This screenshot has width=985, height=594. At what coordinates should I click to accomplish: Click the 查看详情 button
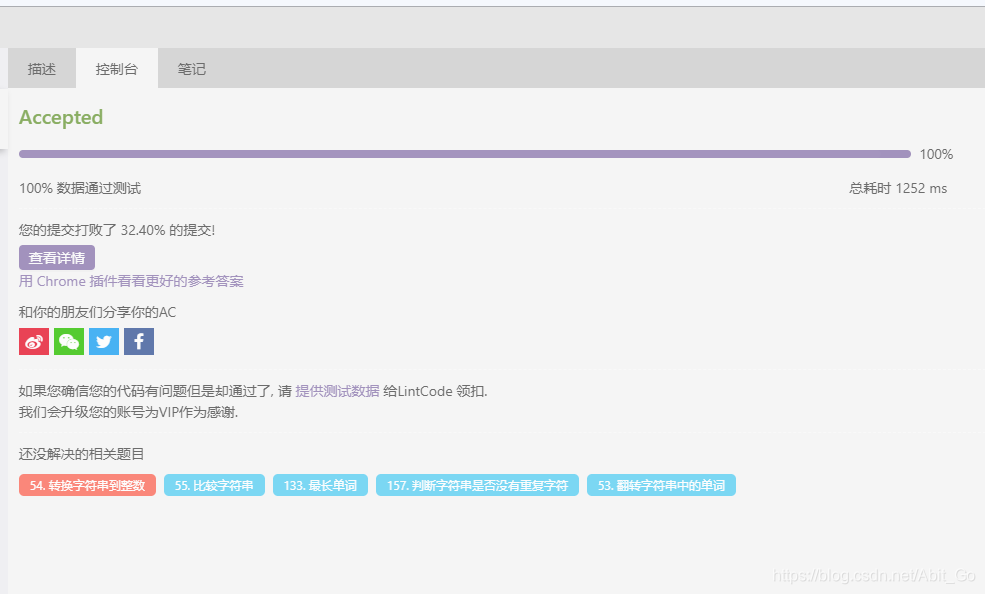click(57, 257)
